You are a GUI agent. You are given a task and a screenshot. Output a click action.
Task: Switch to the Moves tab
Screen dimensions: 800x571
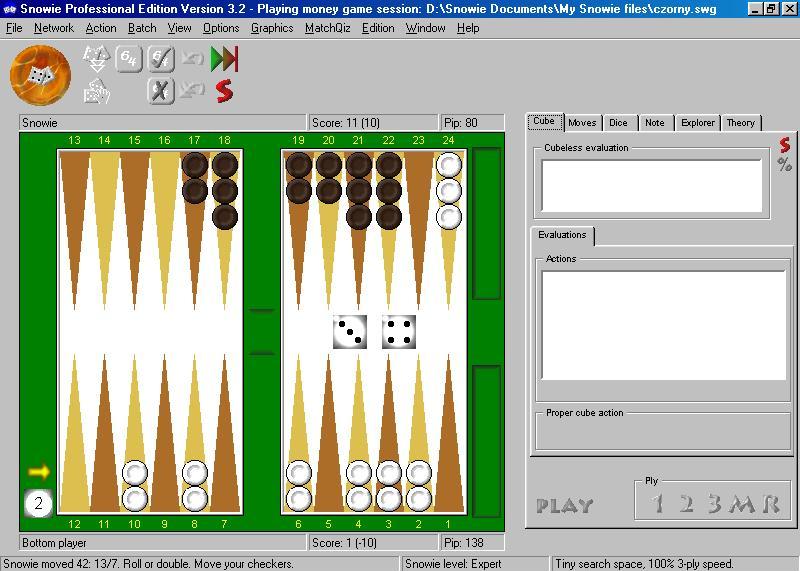point(582,123)
